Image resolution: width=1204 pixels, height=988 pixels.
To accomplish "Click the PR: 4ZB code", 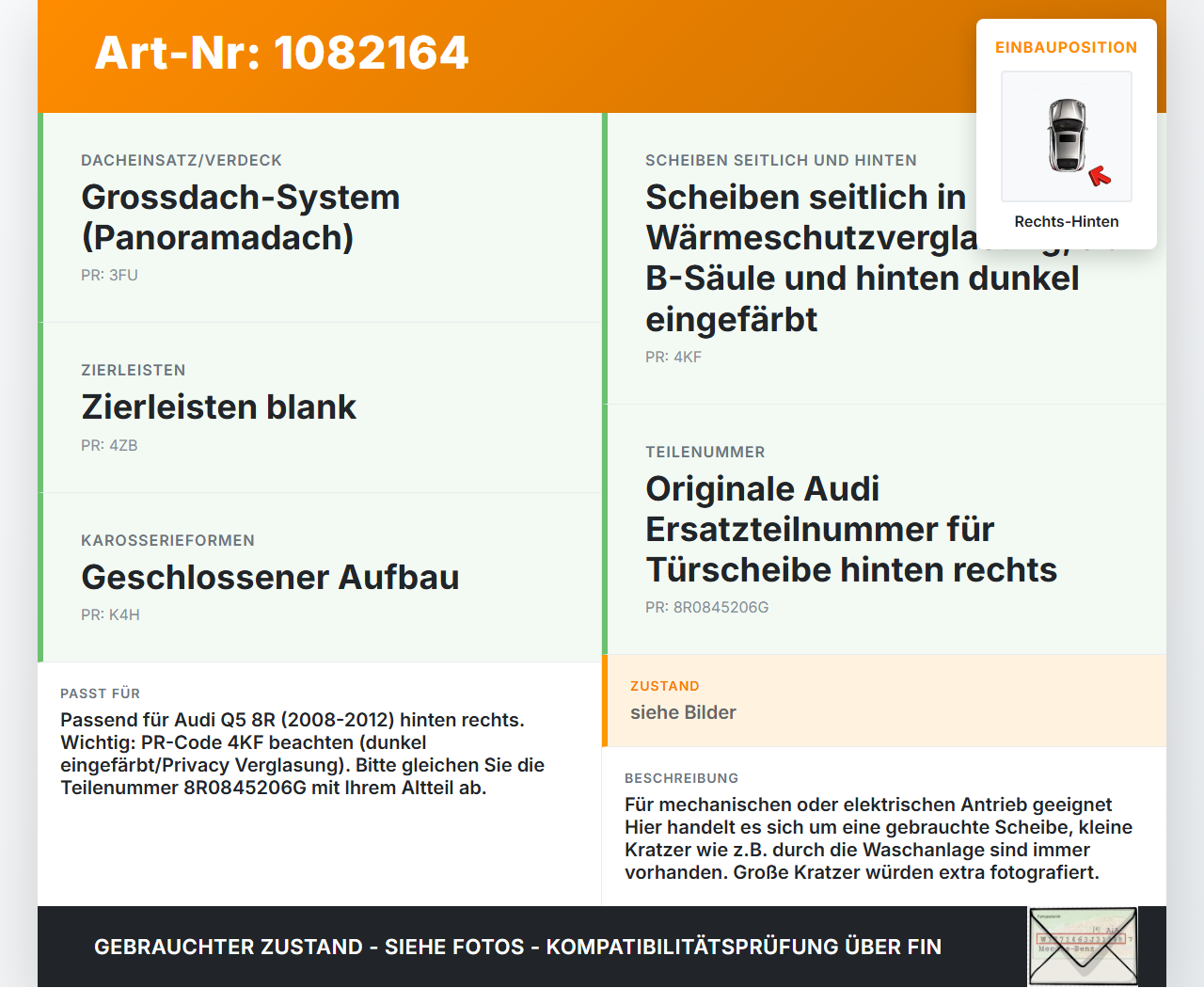I will tap(109, 445).
